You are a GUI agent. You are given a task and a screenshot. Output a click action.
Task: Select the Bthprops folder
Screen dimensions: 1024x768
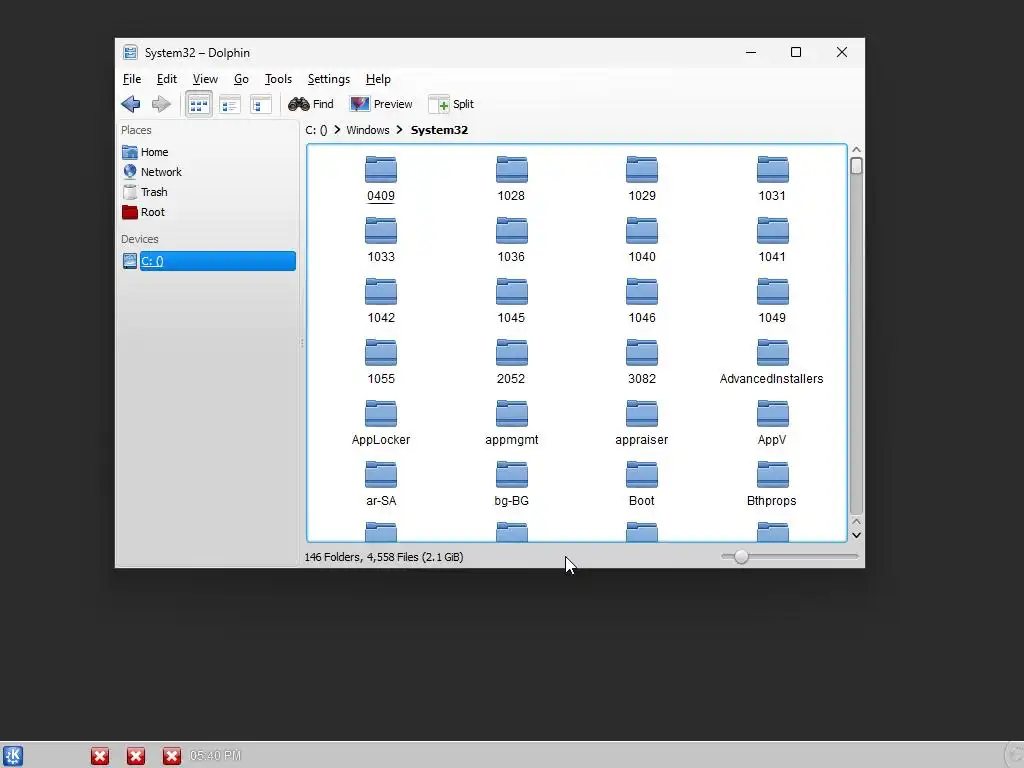click(772, 485)
